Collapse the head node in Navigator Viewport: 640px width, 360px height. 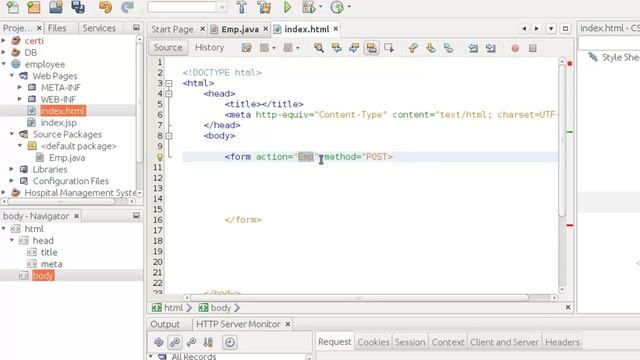pos(12,240)
